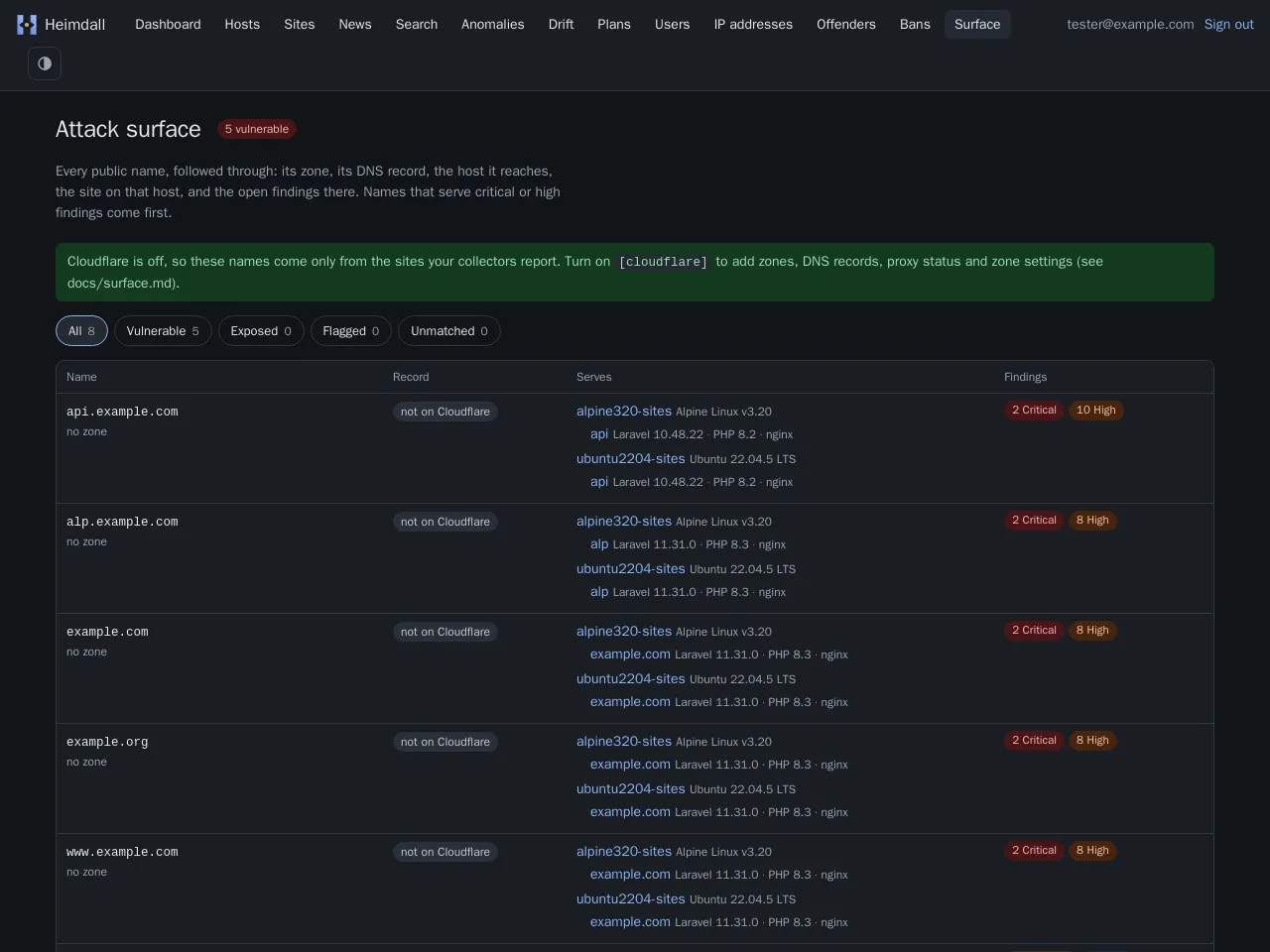
Task: Open ubuntu2204-sites host in example.org row
Action: (x=631, y=788)
